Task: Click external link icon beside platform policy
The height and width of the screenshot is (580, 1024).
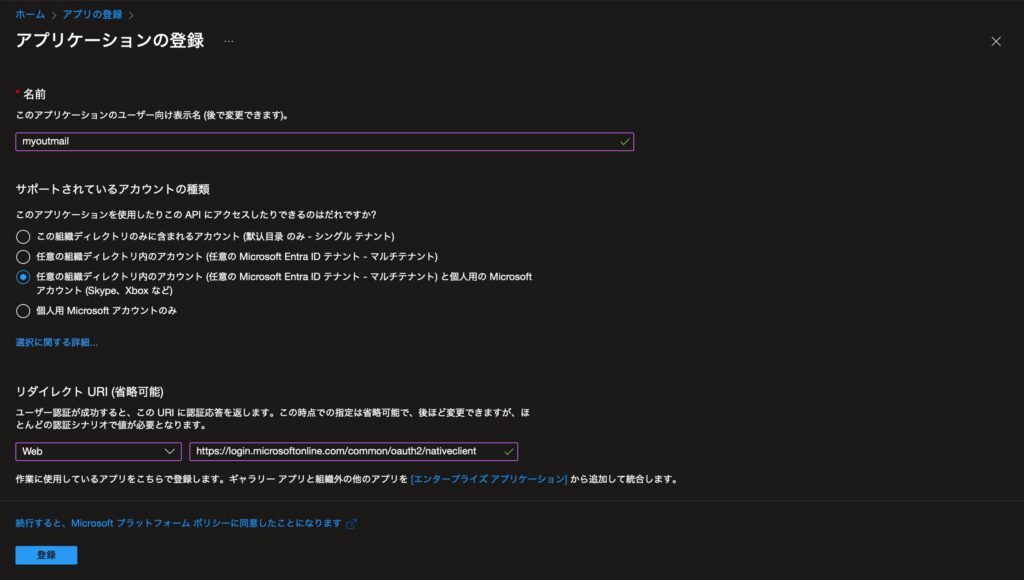Action: click(351, 523)
